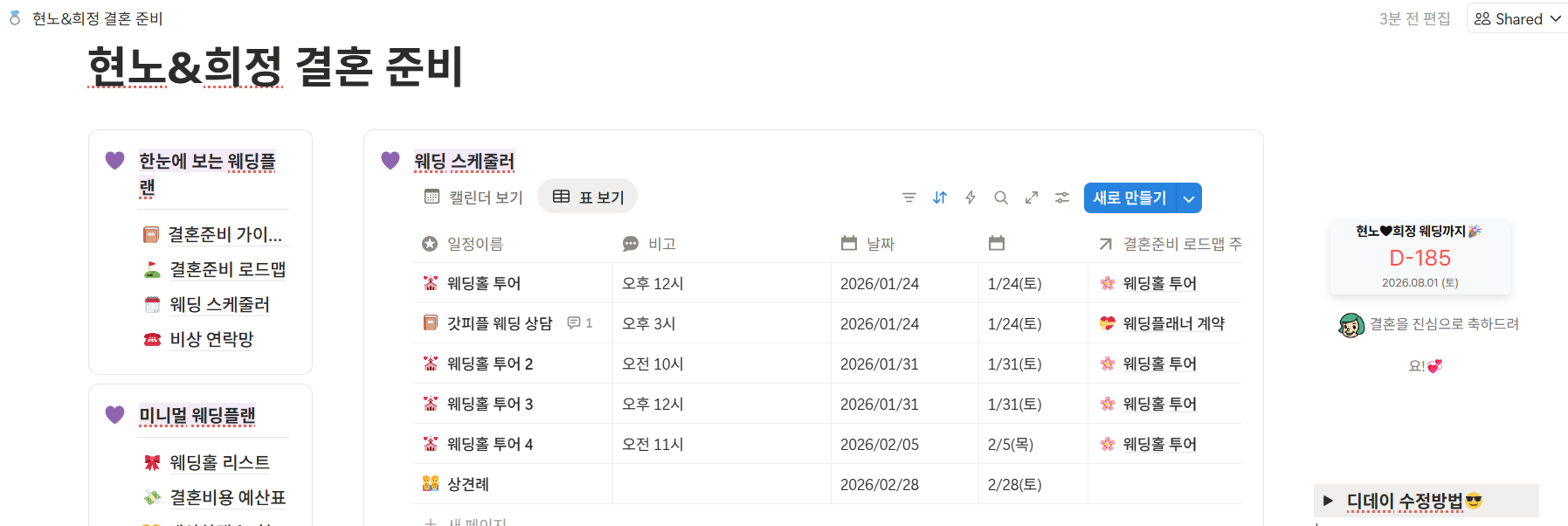The image size is (1568, 526).
Task: Open view settings sliders icon
Action: point(1062,197)
